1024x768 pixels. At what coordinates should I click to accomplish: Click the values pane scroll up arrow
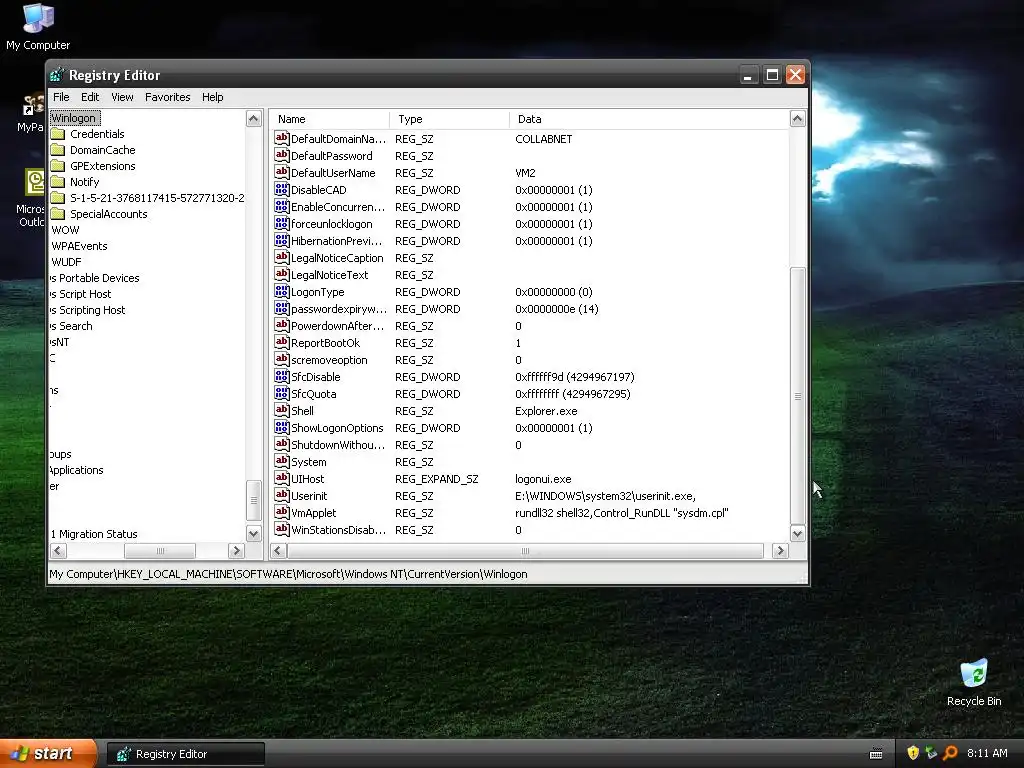point(797,118)
